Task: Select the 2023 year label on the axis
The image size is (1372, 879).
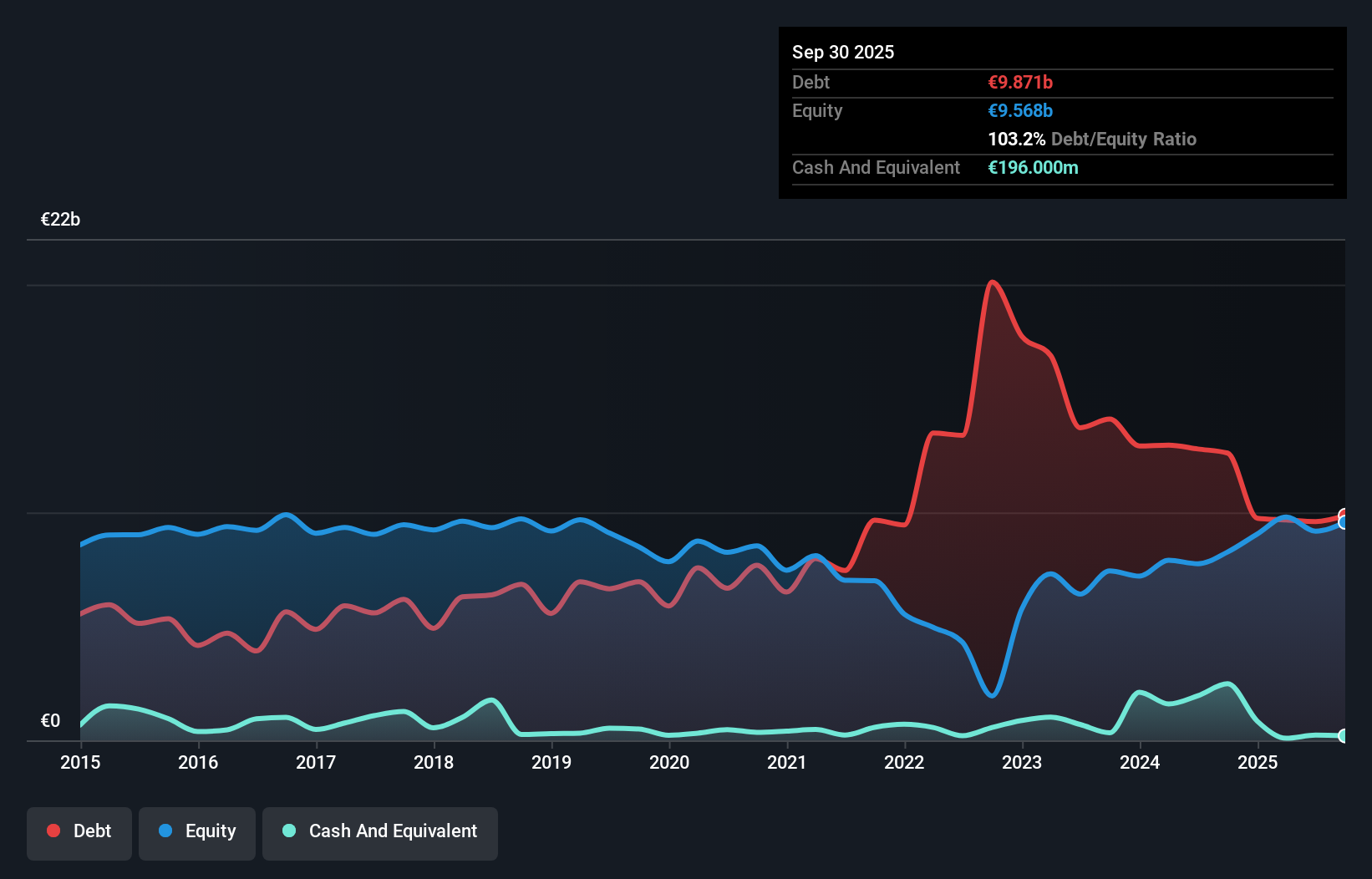Action: (1022, 763)
